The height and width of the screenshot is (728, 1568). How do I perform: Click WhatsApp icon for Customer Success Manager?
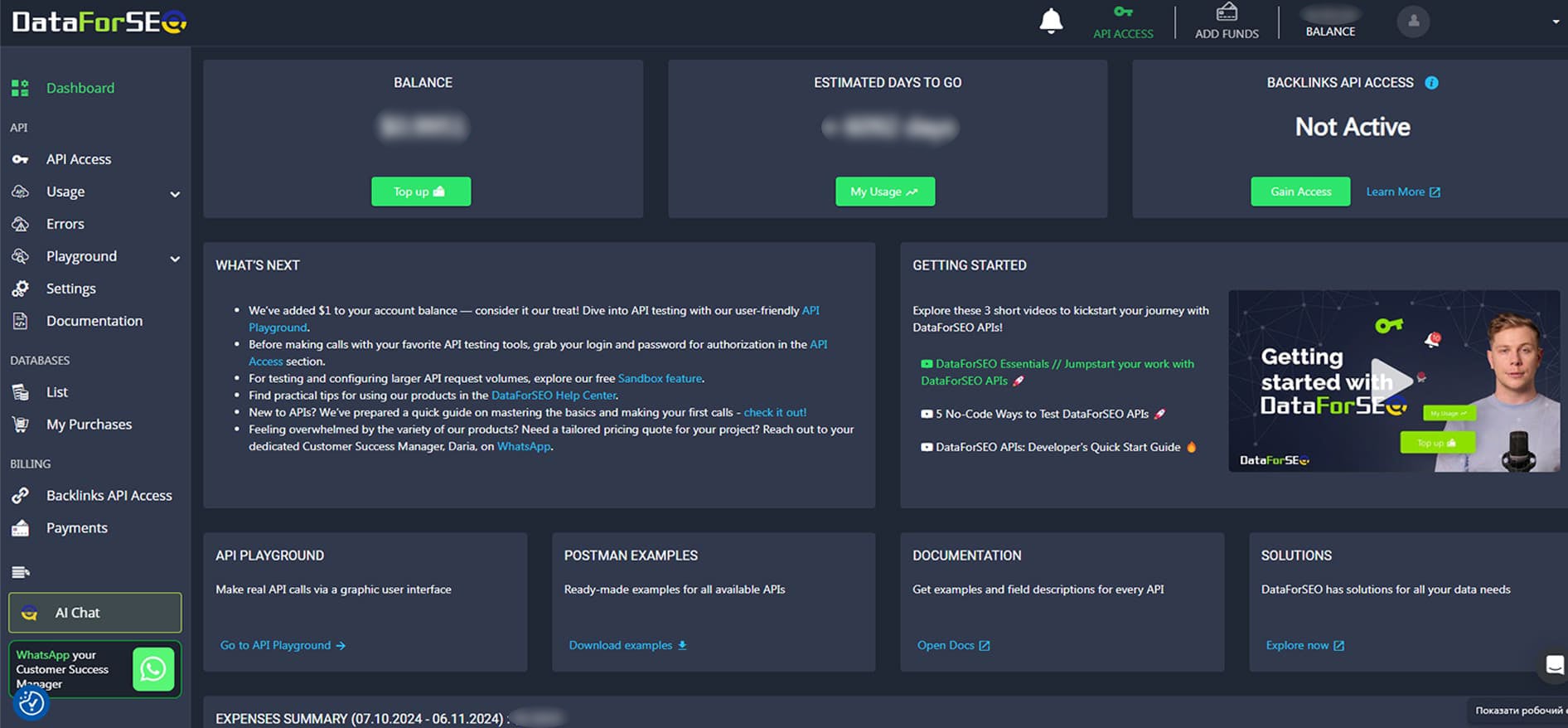(x=153, y=669)
